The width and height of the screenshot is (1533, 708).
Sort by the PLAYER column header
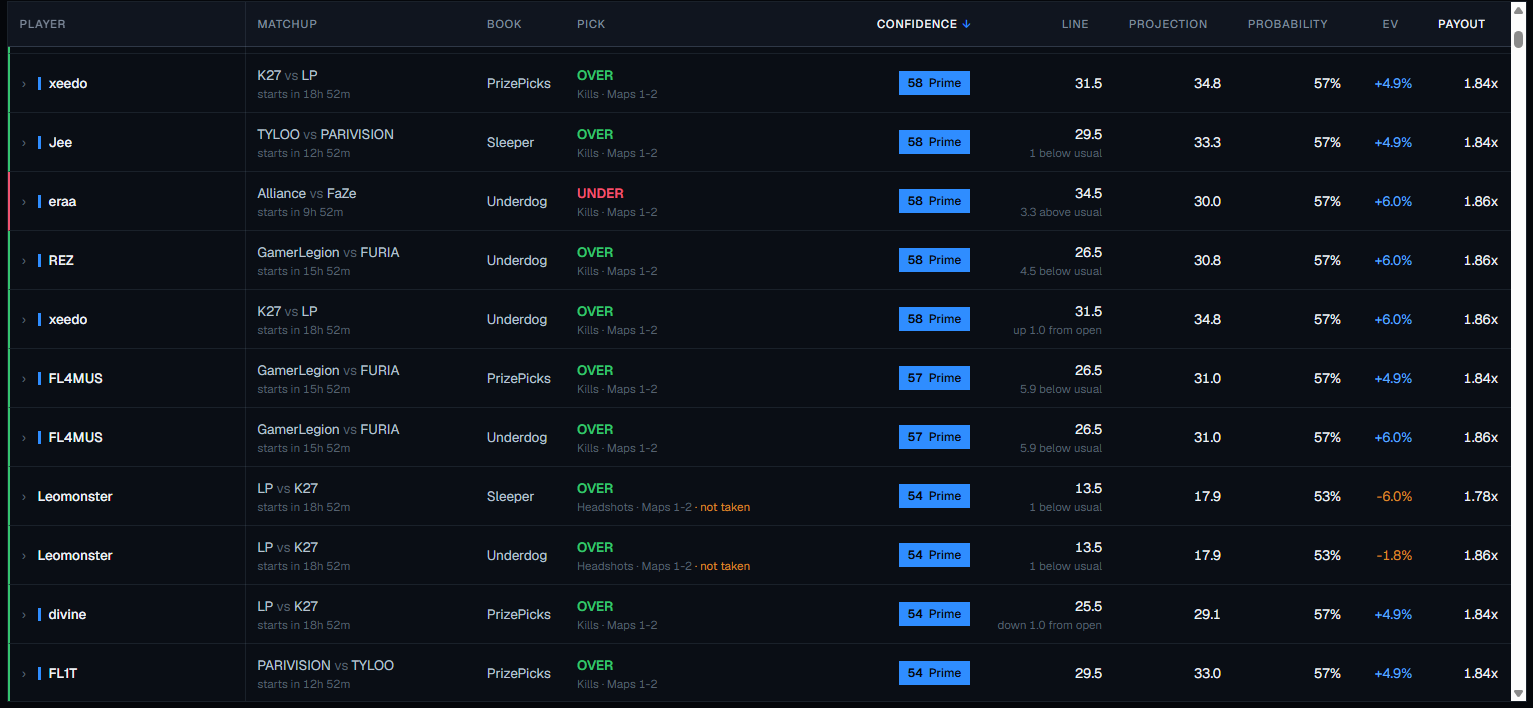pos(42,24)
